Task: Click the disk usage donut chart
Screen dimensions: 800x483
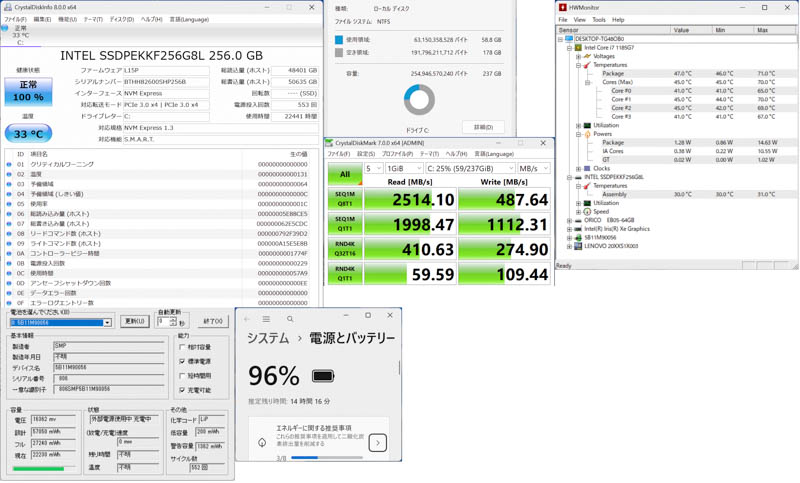Action: click(419, 100)
